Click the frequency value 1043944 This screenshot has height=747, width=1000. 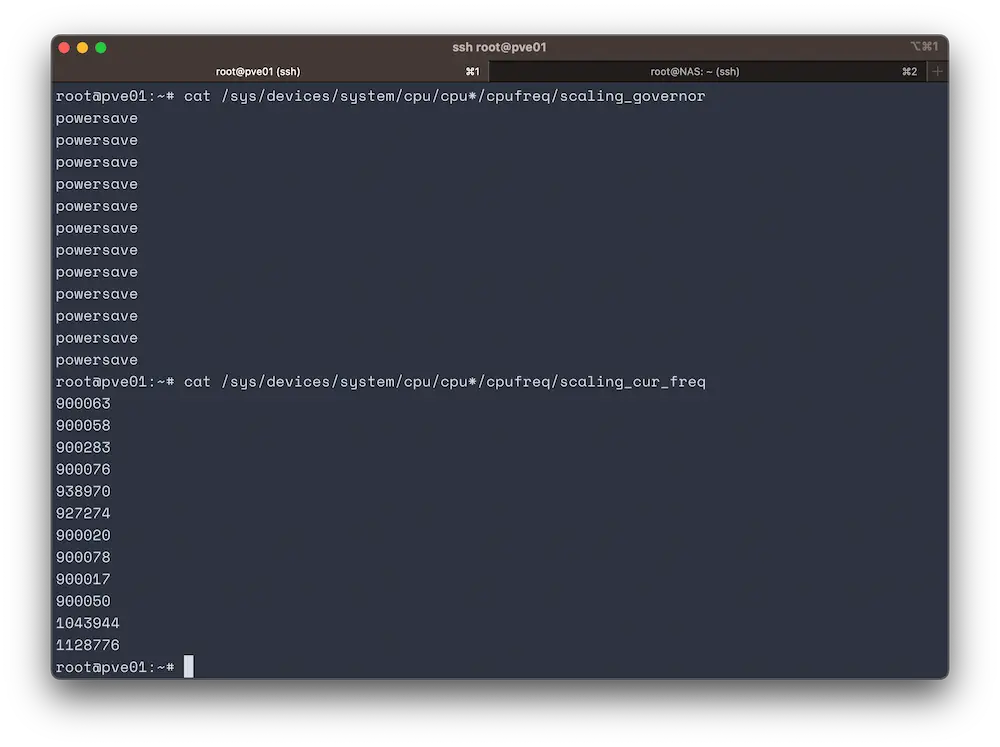tap(88, 623)
